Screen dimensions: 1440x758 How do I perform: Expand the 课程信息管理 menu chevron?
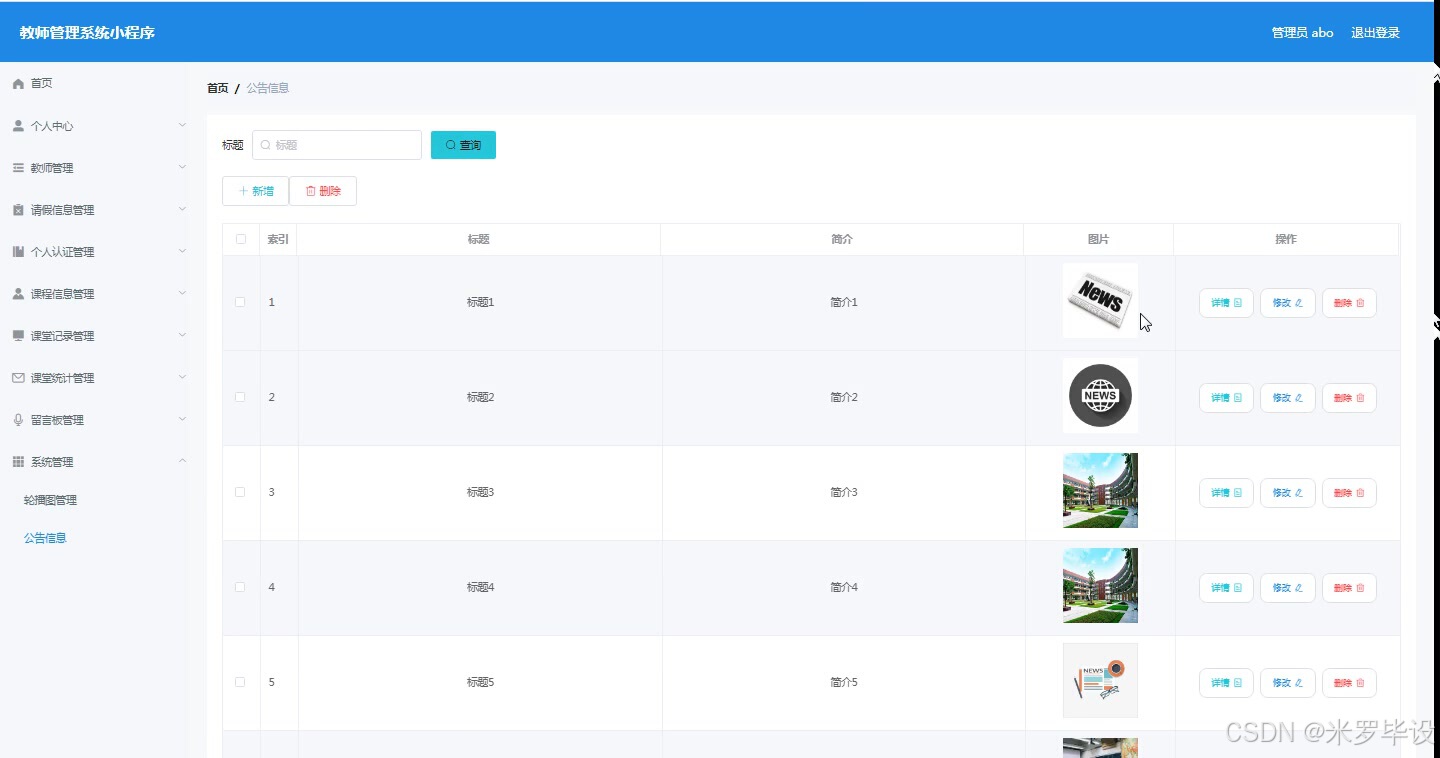182,293
